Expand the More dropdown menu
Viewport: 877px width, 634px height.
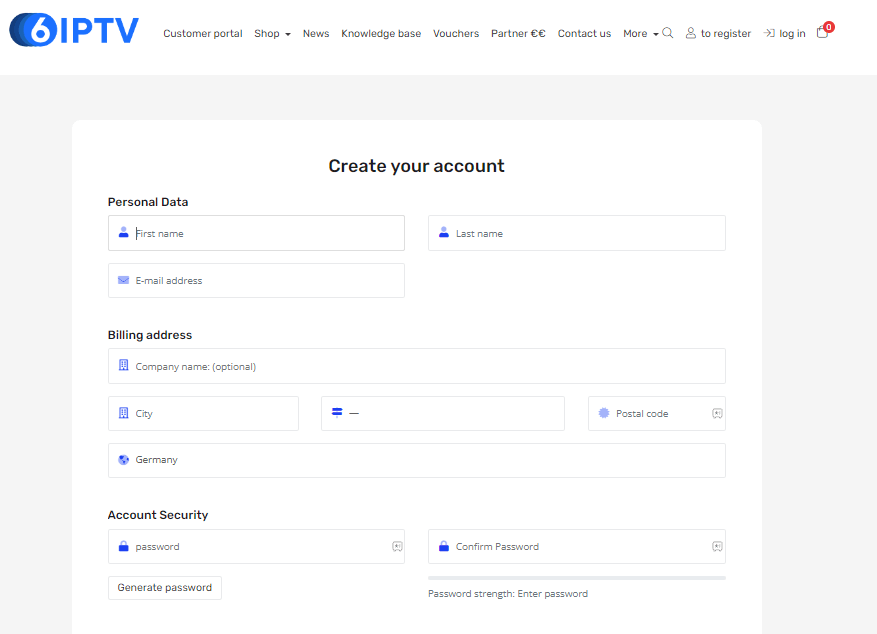640,34
